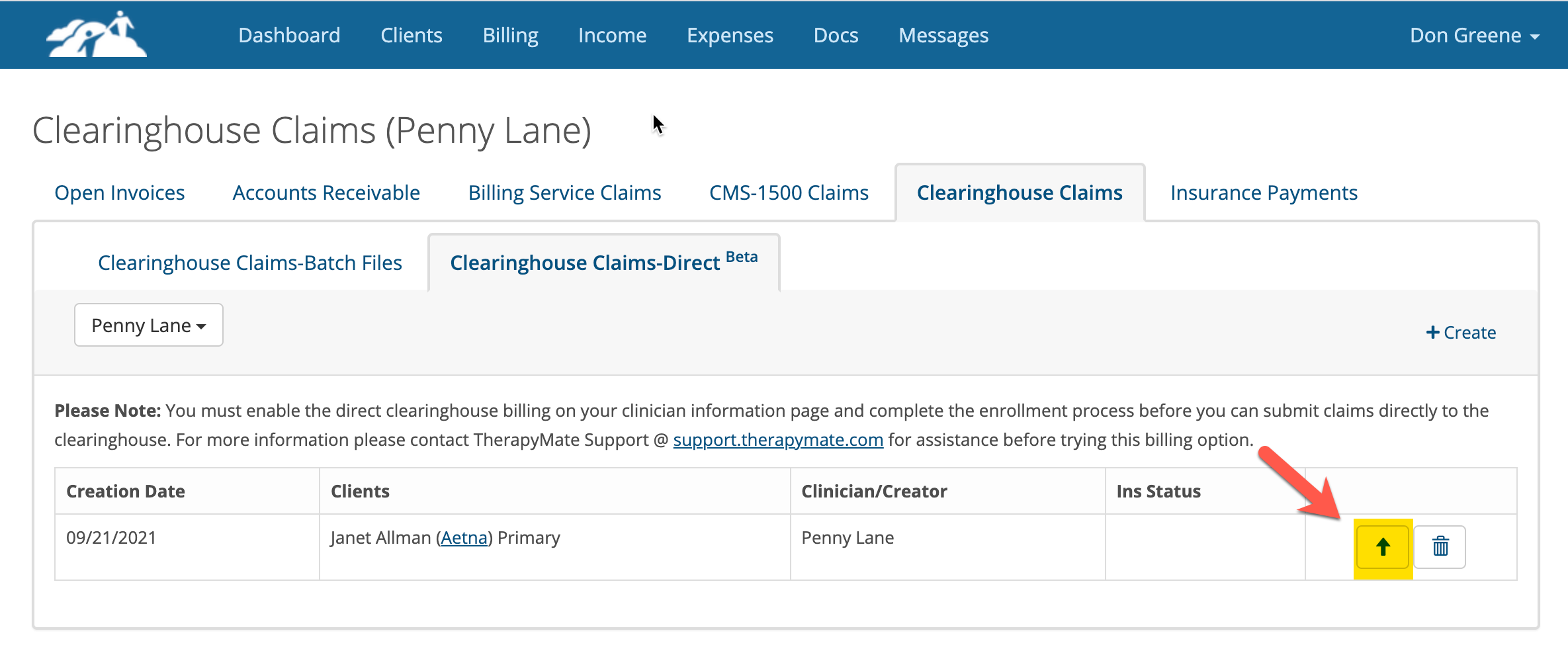Switch to the Open Invoices tab

coord(119,193)
